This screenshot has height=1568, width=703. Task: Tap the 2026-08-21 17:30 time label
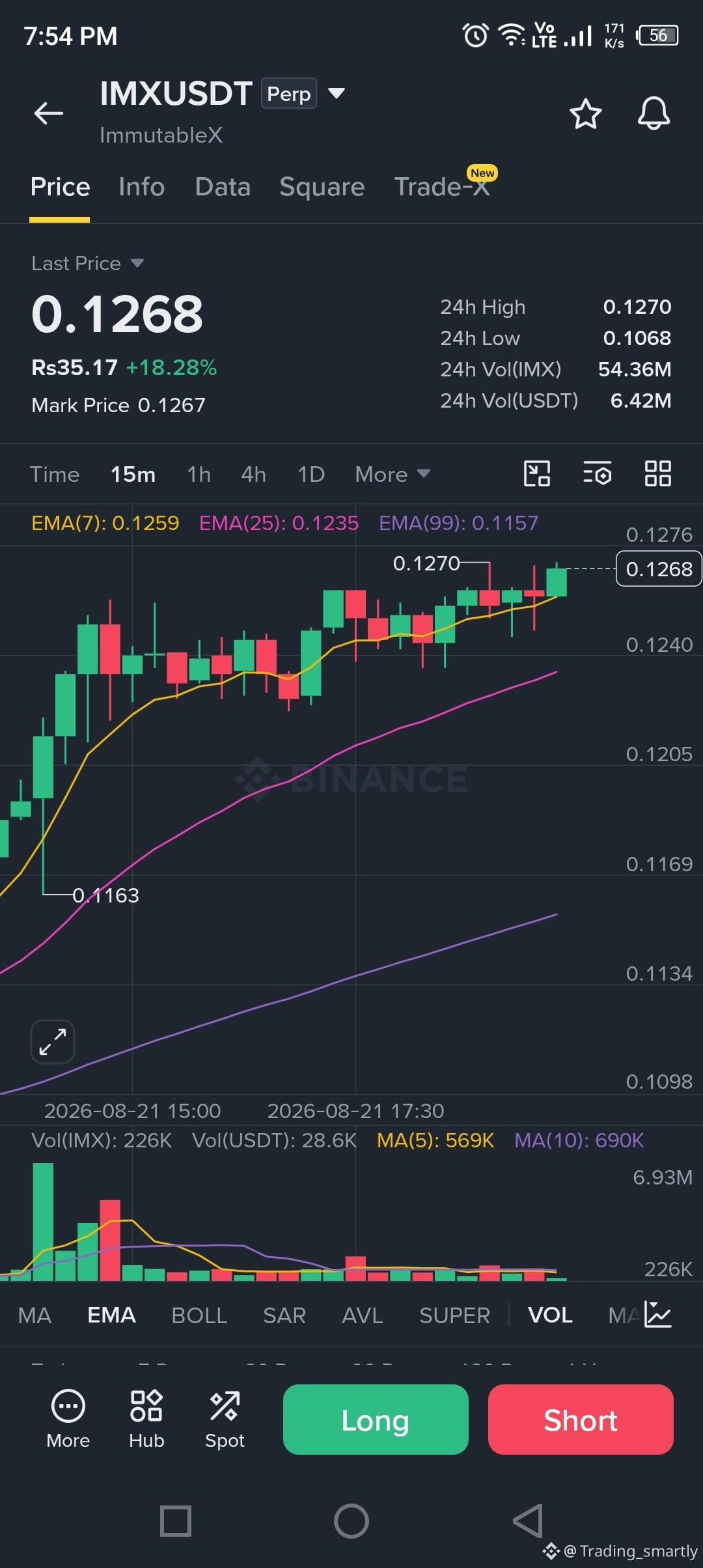(x=355, y=1110)
